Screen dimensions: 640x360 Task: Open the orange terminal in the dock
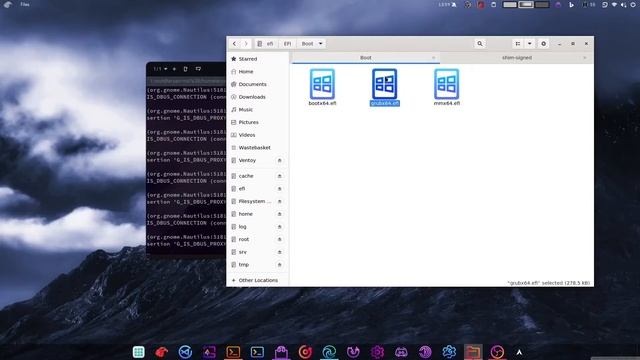click(233, 351)
